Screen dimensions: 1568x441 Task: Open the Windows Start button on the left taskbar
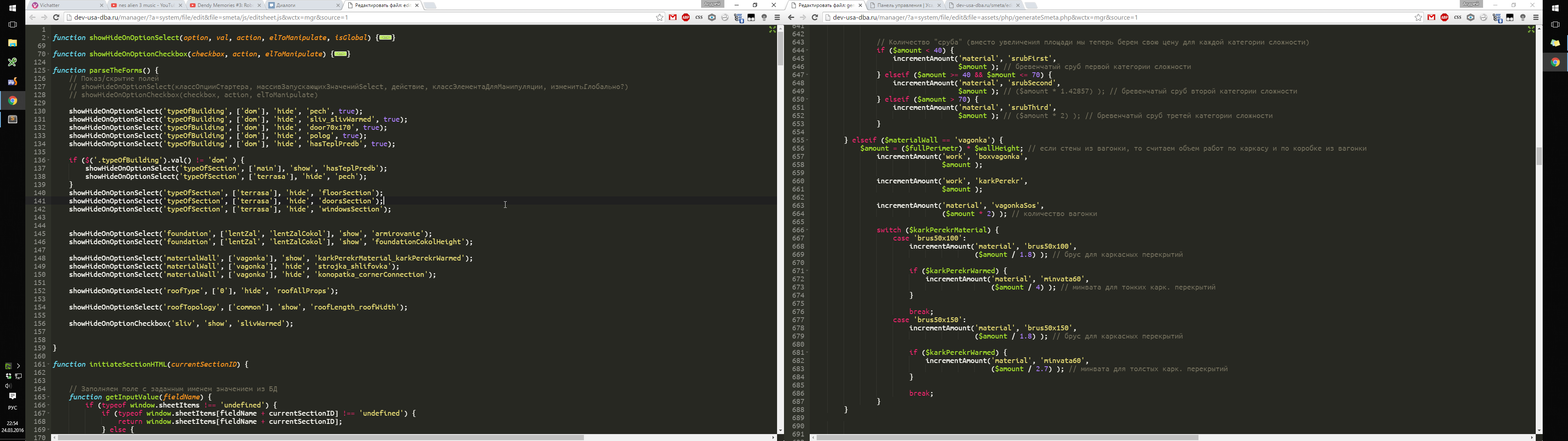[12, 8]
